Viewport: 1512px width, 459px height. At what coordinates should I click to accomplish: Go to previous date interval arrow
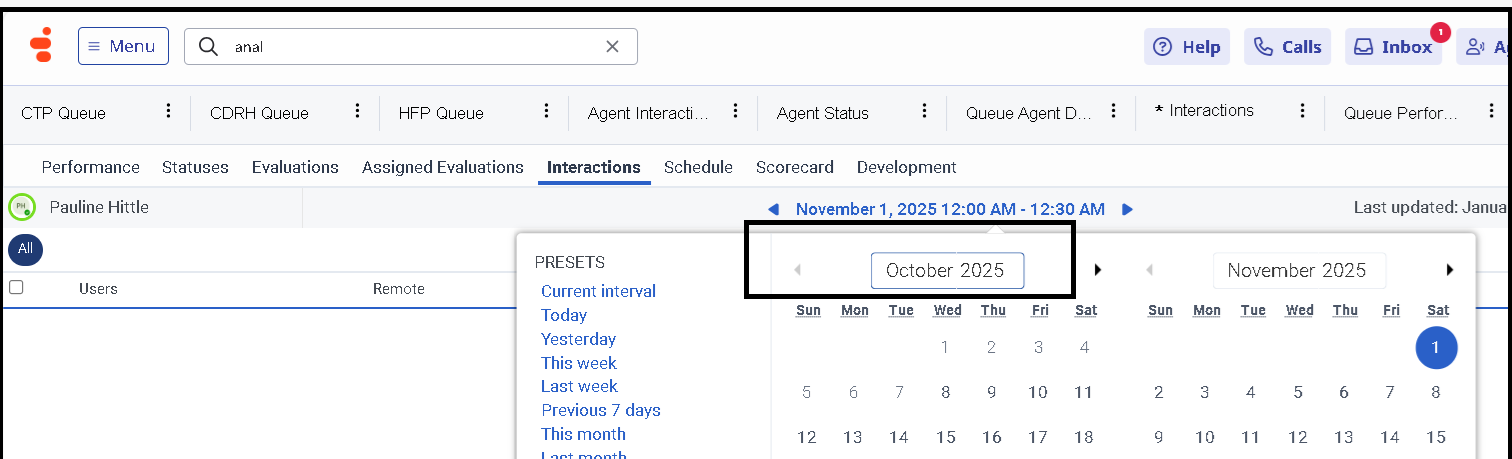[773, 209]
